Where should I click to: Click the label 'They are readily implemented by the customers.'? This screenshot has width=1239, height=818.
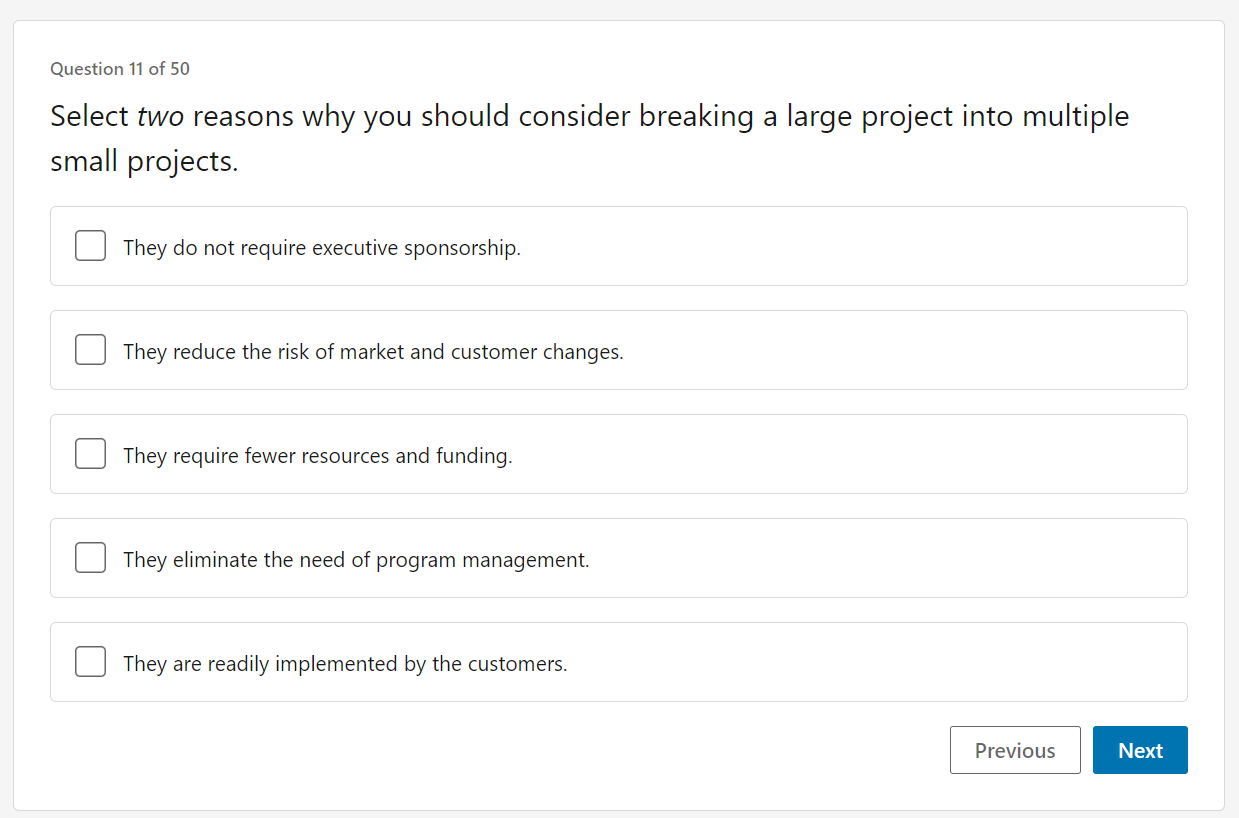(345, 664)
